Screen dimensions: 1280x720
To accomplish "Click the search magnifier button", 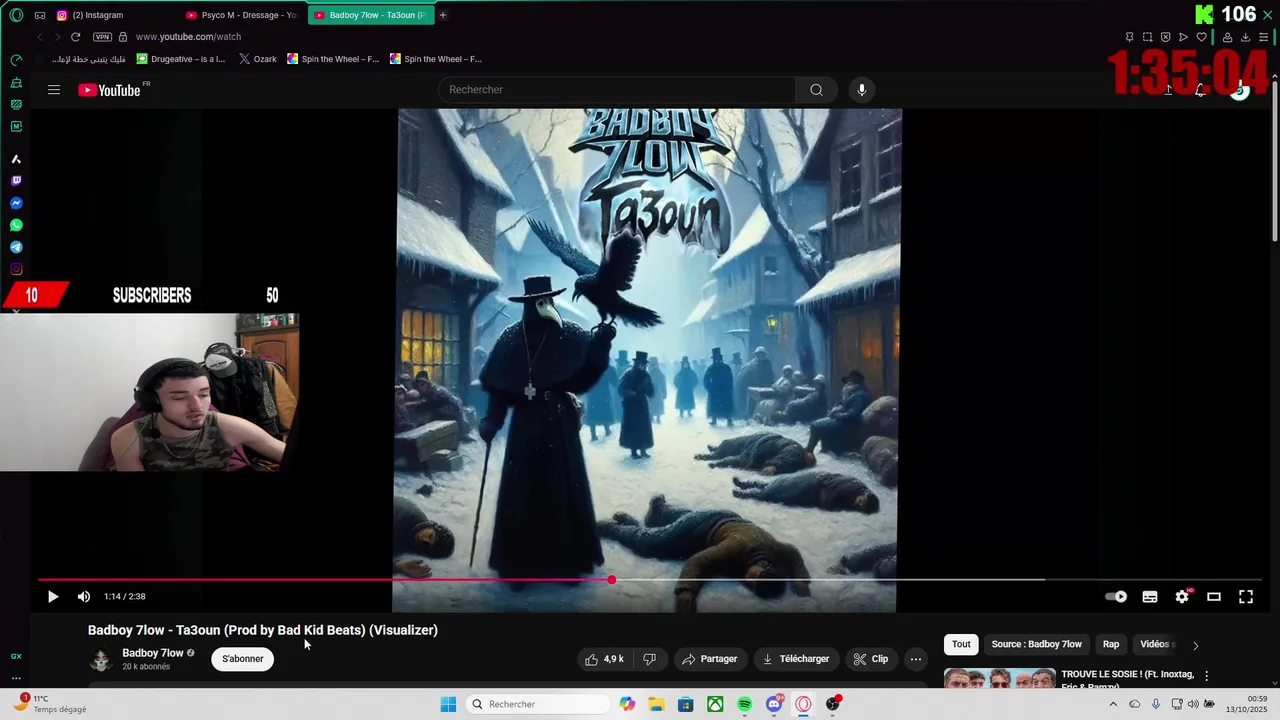I will point(816,90).
